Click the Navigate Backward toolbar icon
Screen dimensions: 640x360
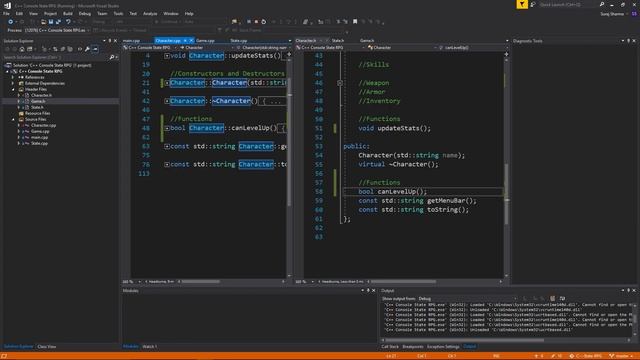click(x=11, y=22)
